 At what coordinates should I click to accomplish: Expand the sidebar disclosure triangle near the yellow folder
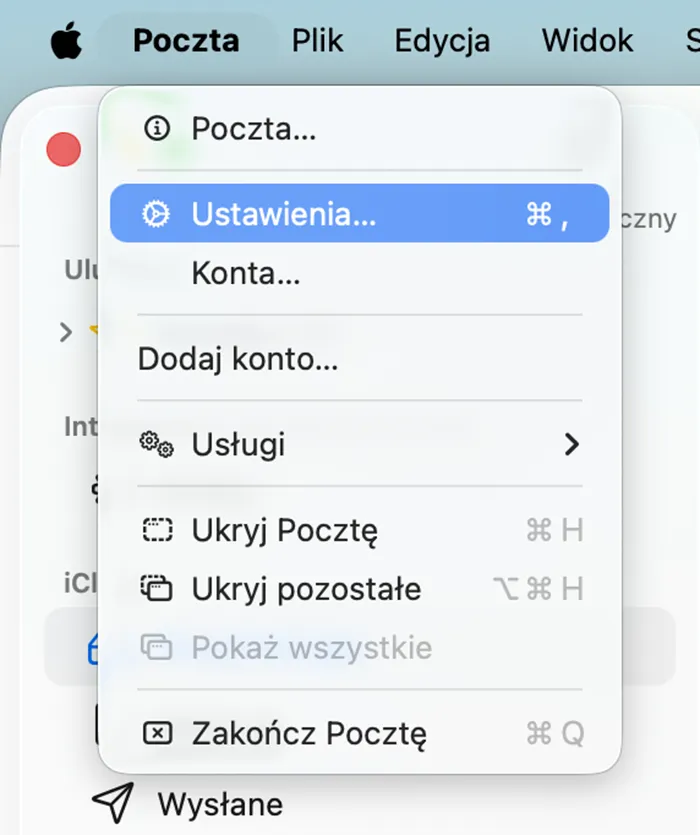[65, 333]
